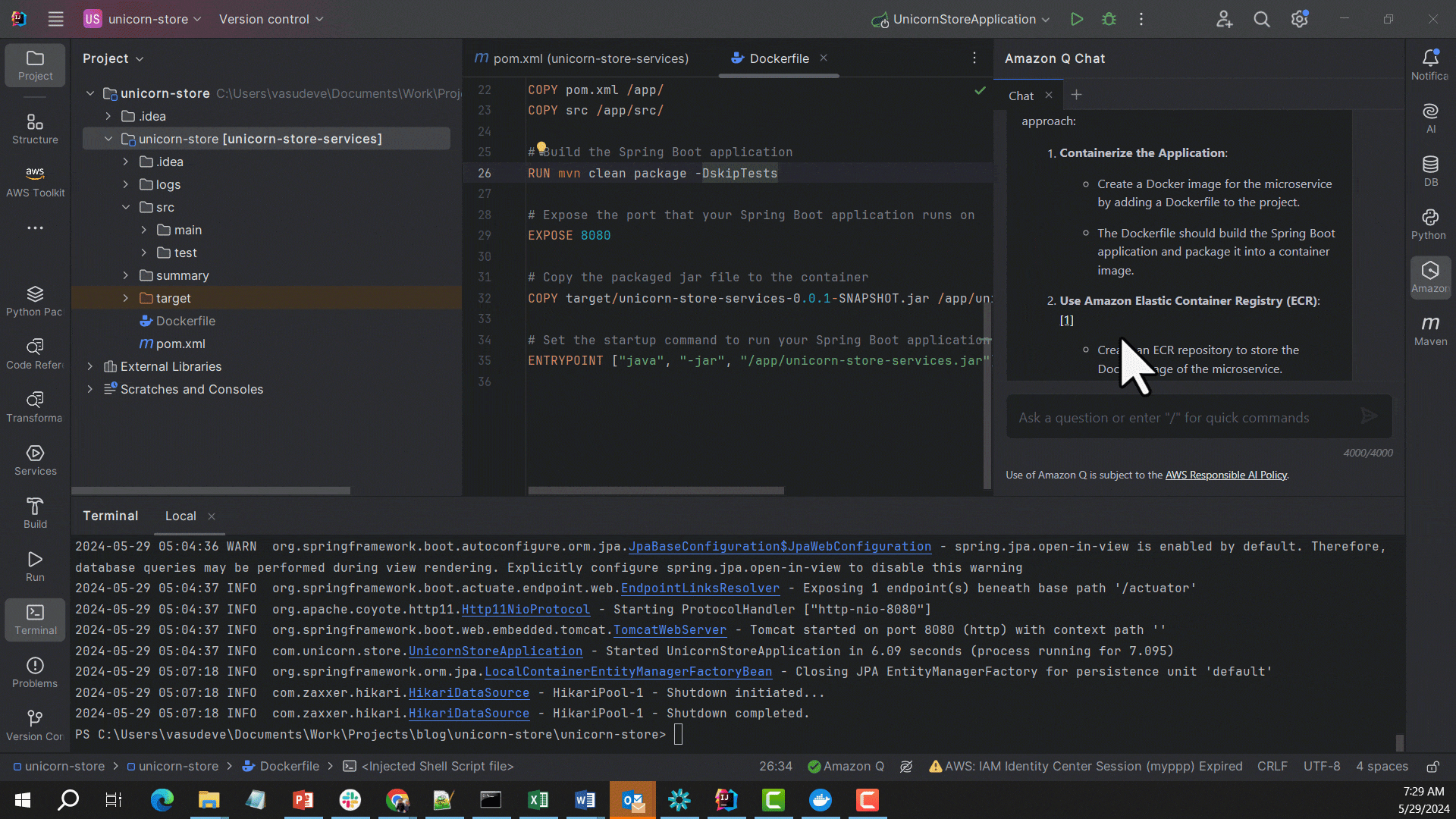Open the AWS Toolkit sidebar panel
The width and height of the screenshot is (1456, 819).
pyautogui.click(x=35, y=180)
